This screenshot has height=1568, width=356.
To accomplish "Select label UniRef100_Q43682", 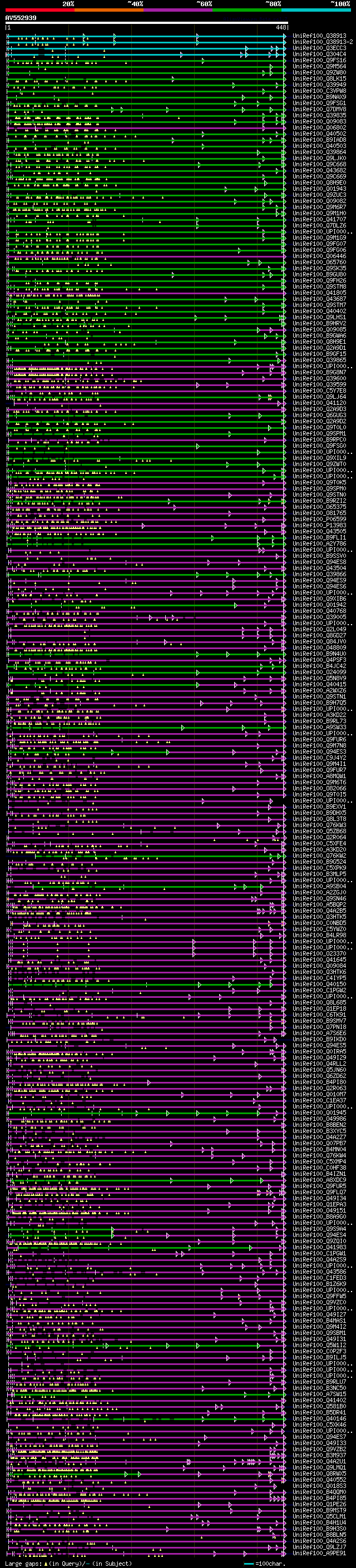I will click(x=319, y=170).
